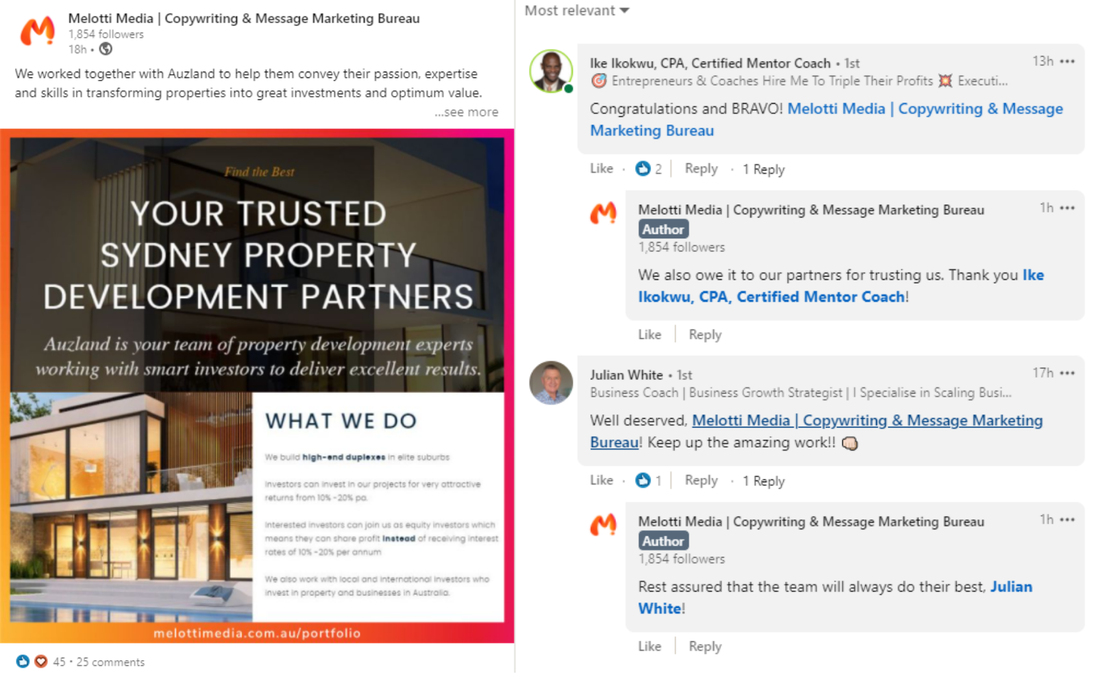Follow Julian White mention in Melotti's reply
The height and width of the screenshot is (679, 1100).
pos(835,597)
